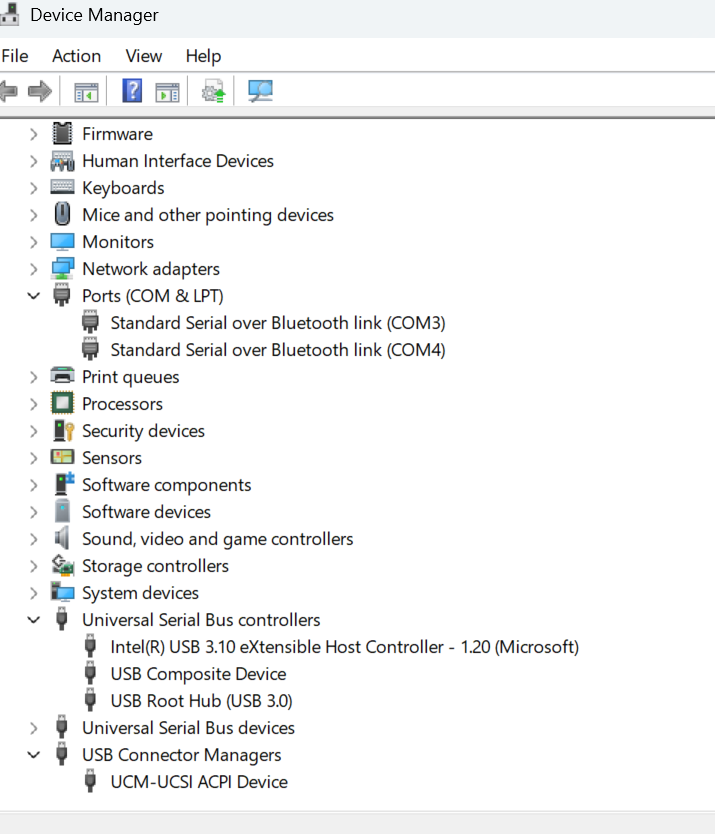Click Scan for hardware changes icon
Image resolution: width=715 pixels, height=834 pixels.
click(260, 92)
